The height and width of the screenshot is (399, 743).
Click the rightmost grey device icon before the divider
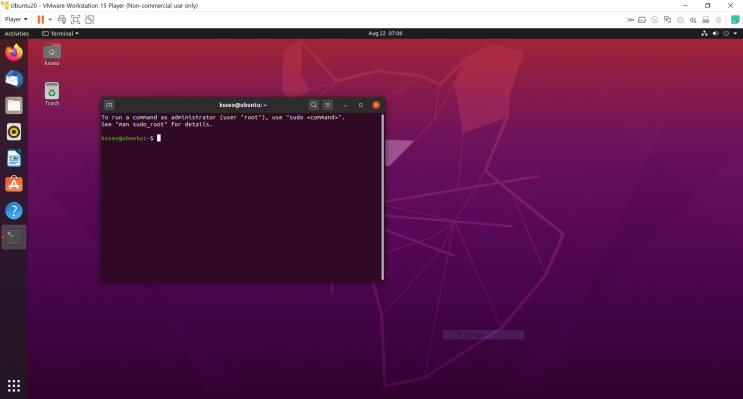pos(718,20)
